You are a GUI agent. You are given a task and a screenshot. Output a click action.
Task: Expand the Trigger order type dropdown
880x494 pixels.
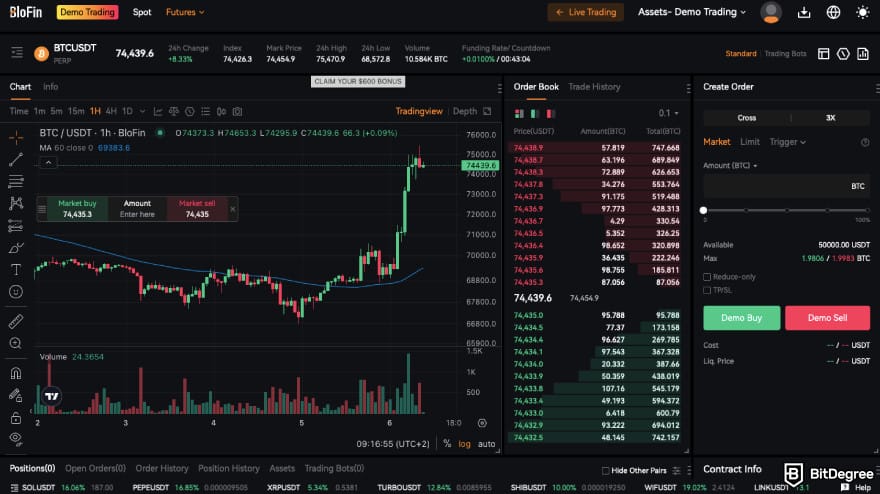787,142
